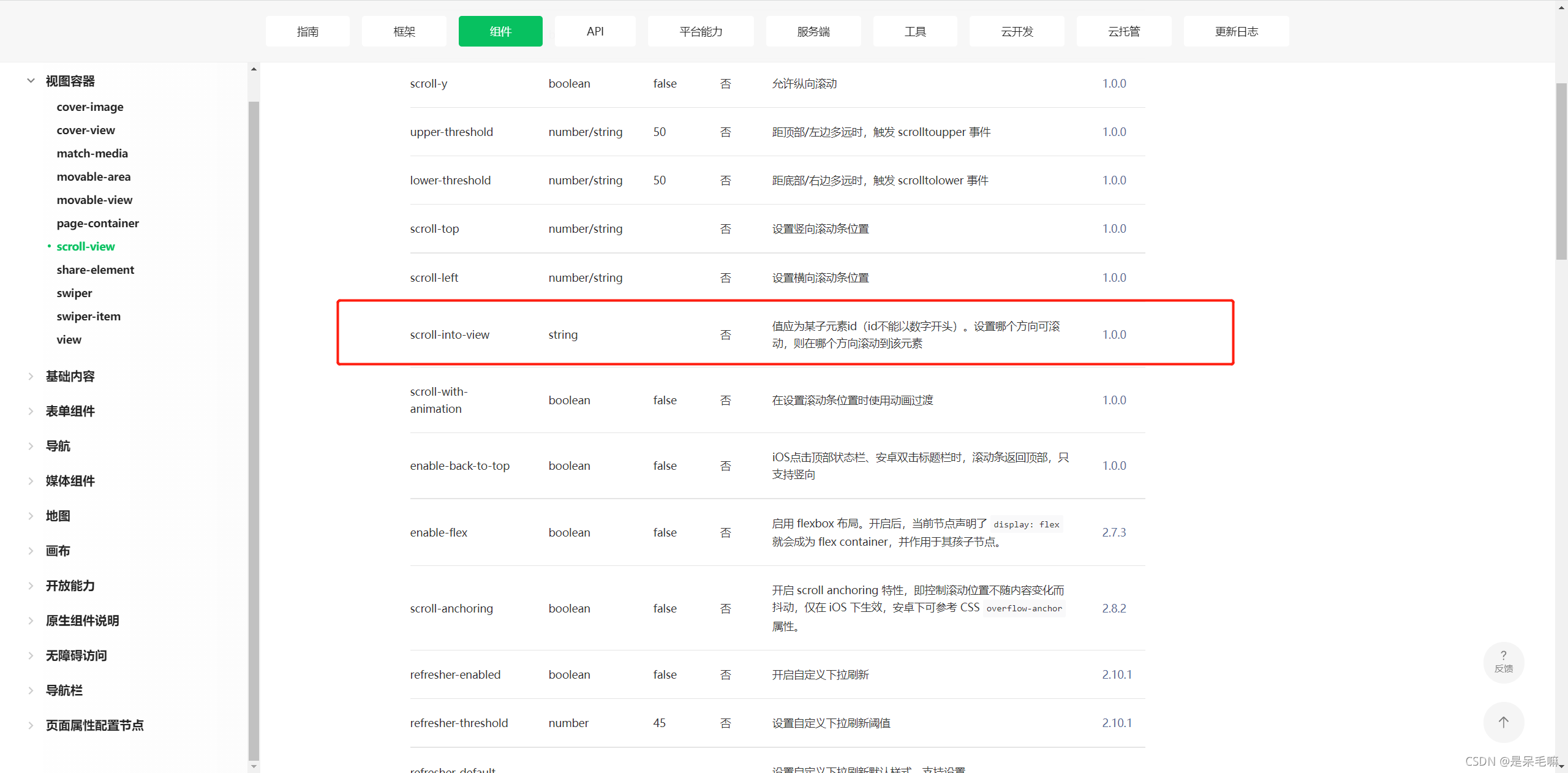Open version link 2.8.2 for scroll-anchoring
Viewport: 1568px width, 773px height.
click(x=1114, y=608)
